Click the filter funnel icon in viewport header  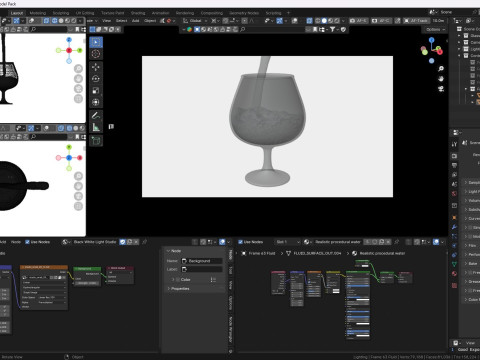[x=333, y=29]
